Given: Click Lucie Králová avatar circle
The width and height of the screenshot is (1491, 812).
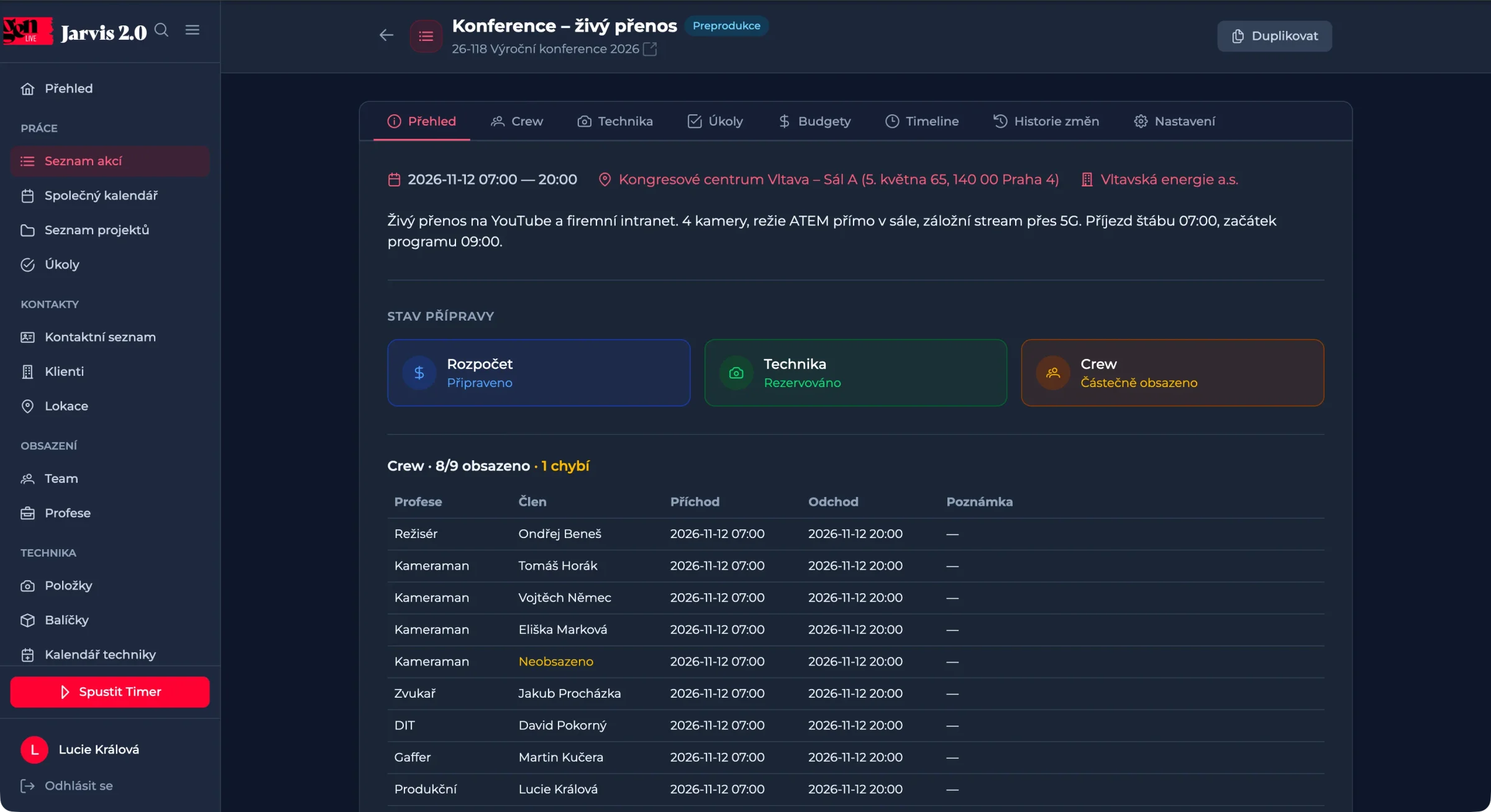Looking at the screenshot, I should coord(35,750).
